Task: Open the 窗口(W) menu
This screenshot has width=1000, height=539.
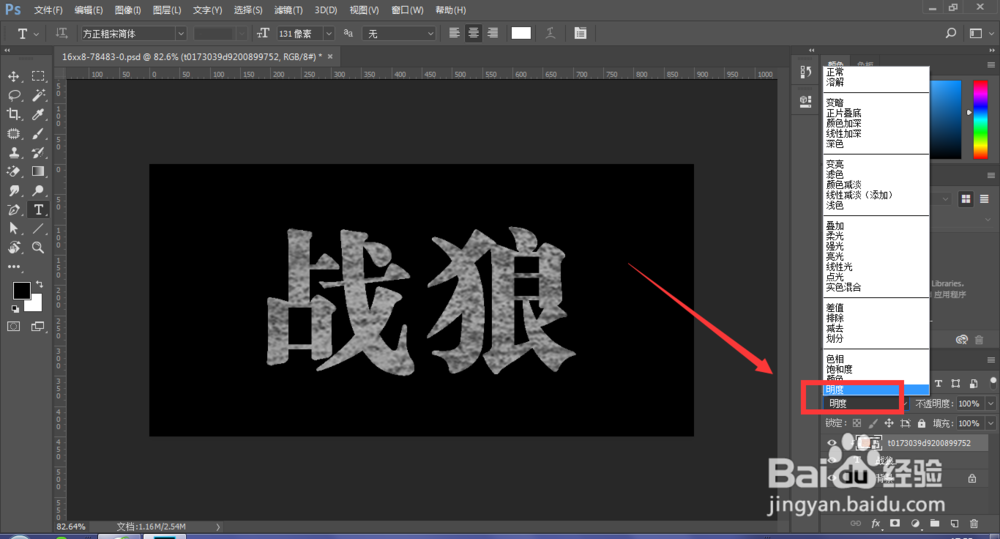Action: [x=407, y=10]
